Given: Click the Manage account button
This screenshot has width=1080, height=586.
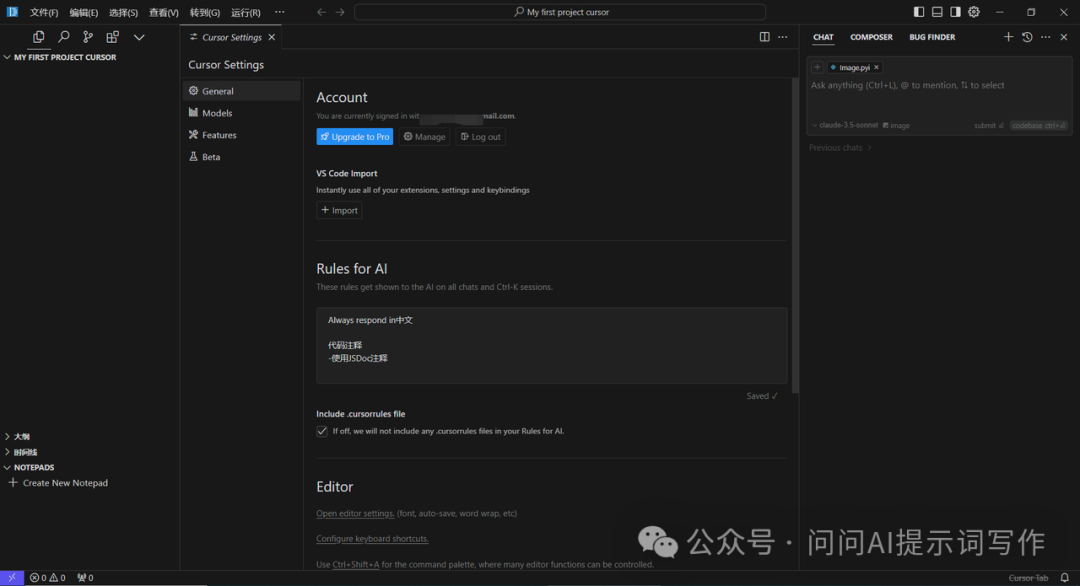Looking at the screenshot, I should [424, 136].
